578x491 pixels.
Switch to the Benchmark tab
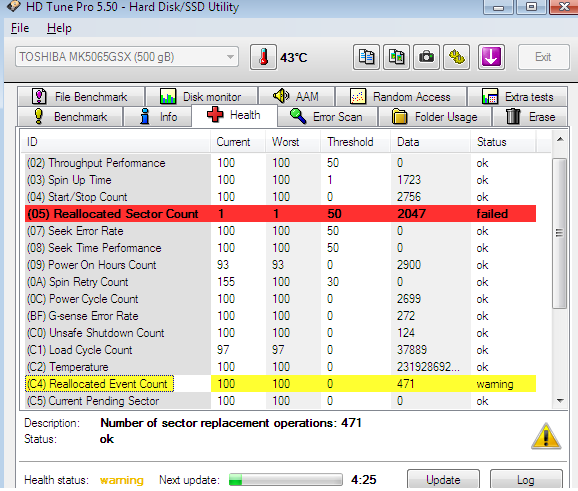point(70,117)
